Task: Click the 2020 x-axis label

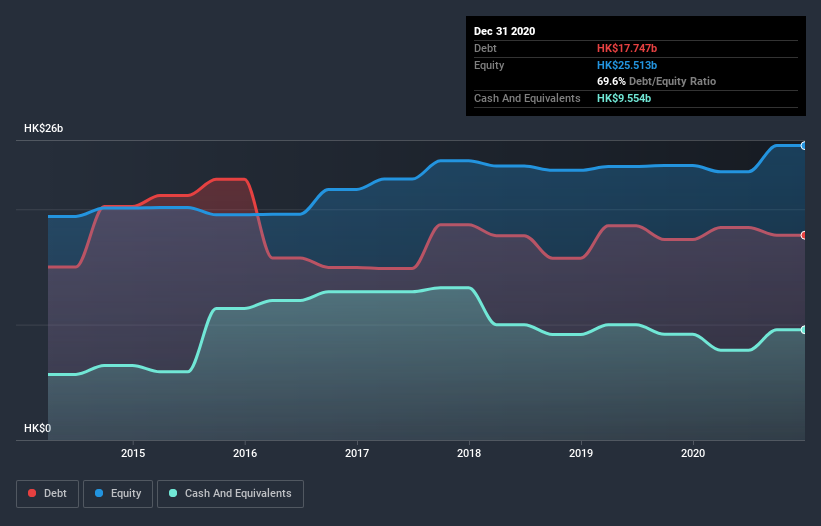Action: (693, 453)
